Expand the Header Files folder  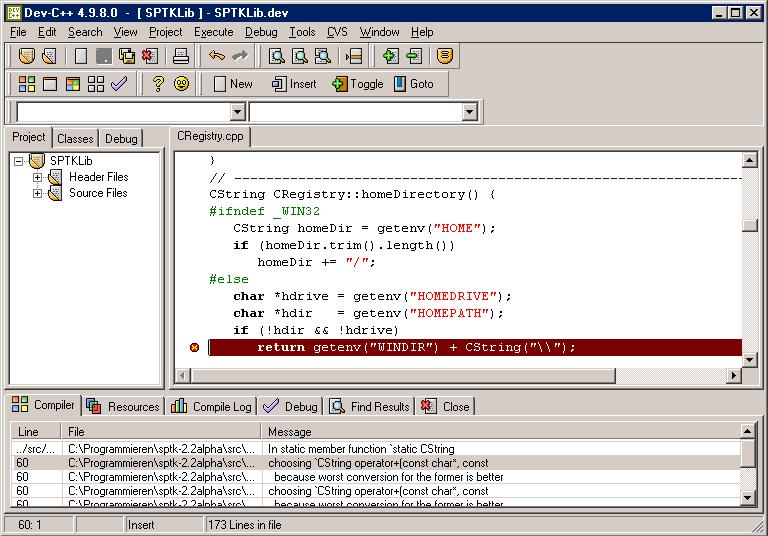(37, 177)
